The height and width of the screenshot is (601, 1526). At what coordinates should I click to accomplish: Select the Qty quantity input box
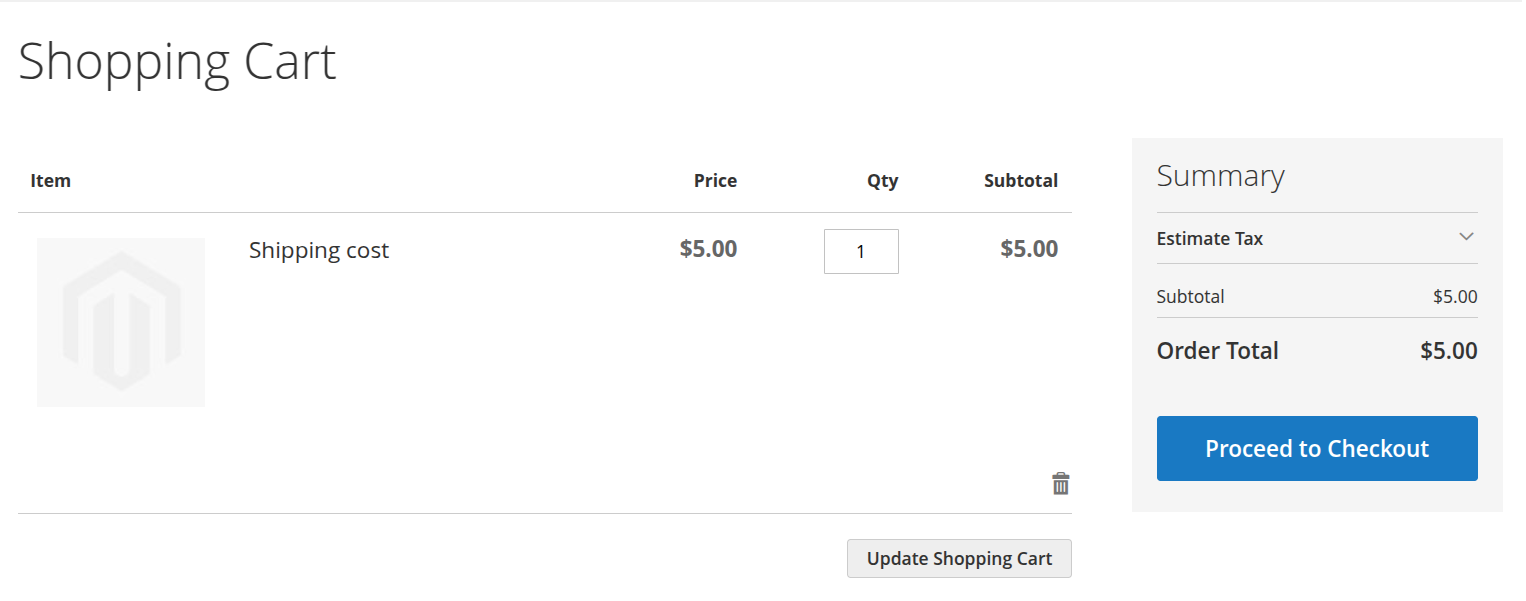coord(861,251)
